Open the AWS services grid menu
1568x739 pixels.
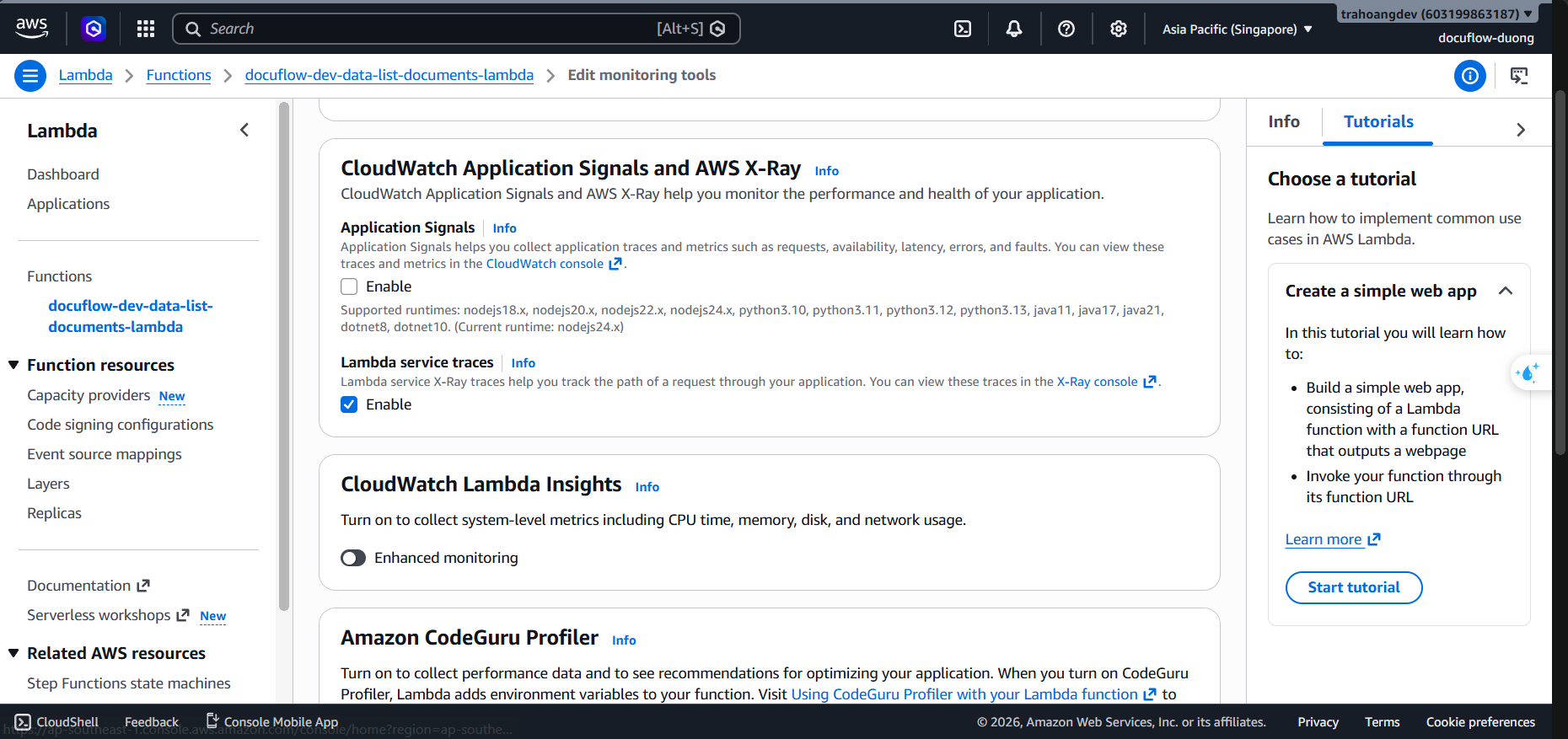(x=146, y=29)
